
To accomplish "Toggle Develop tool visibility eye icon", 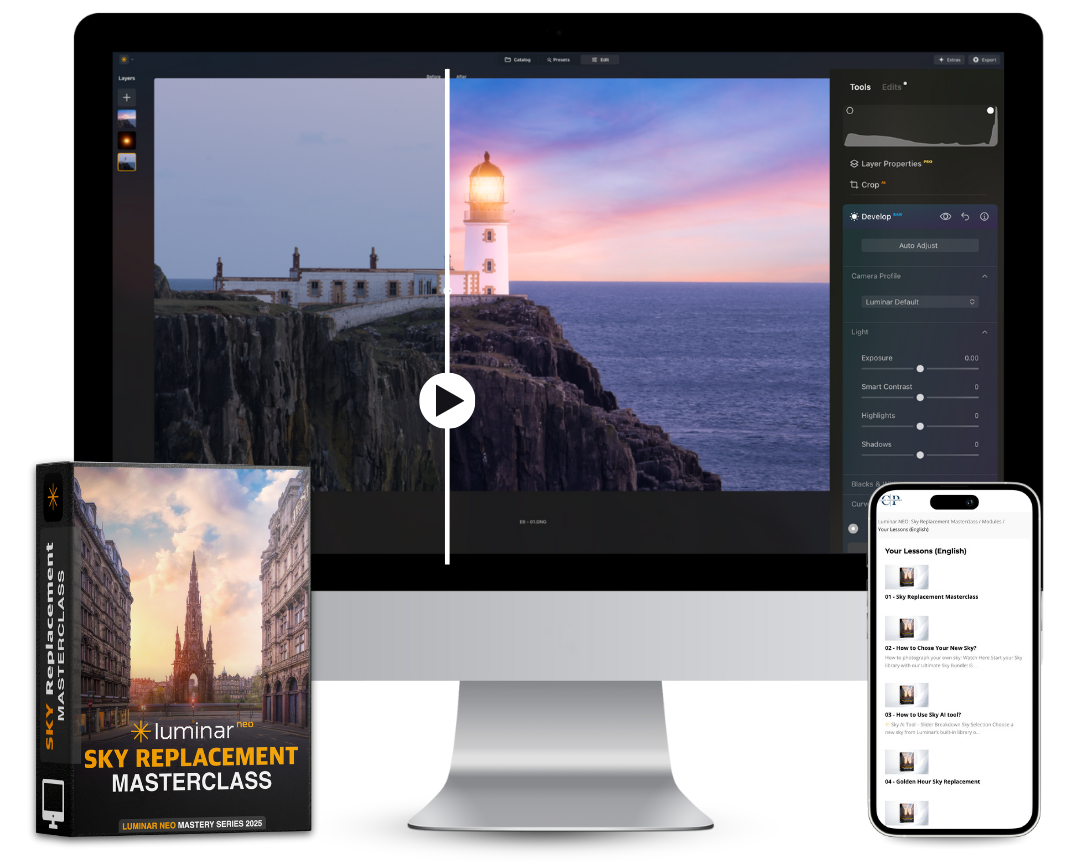I will pos(946,216).
